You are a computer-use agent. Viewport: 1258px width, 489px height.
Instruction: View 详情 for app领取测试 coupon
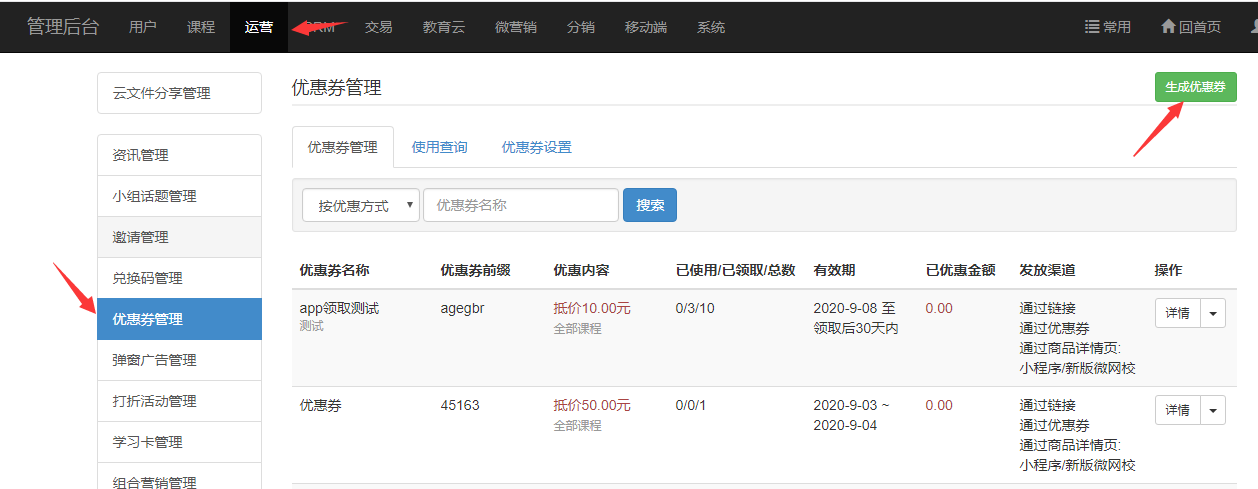pyautogui.click(x=1177, y=313)
